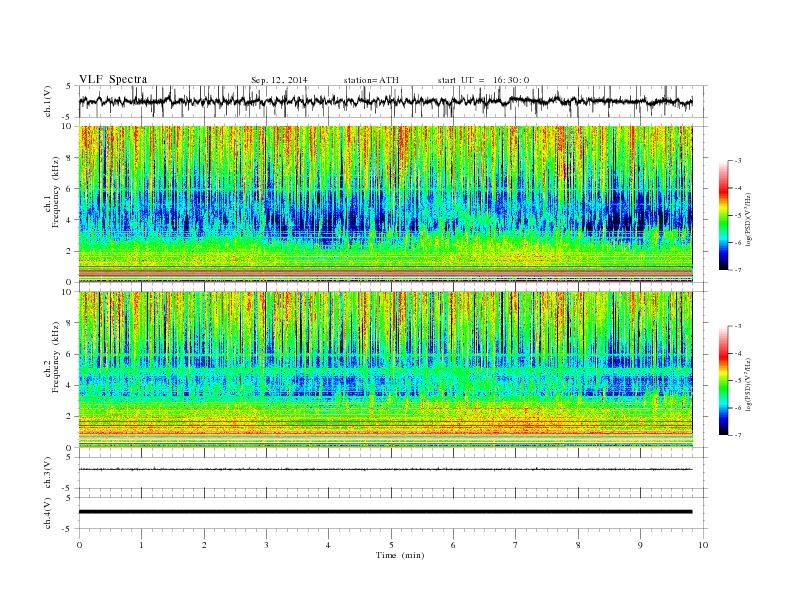Click the '-3' label on ch.1 colorbar
This screenshot has width=792, height=612.
(x=738, y=161)
